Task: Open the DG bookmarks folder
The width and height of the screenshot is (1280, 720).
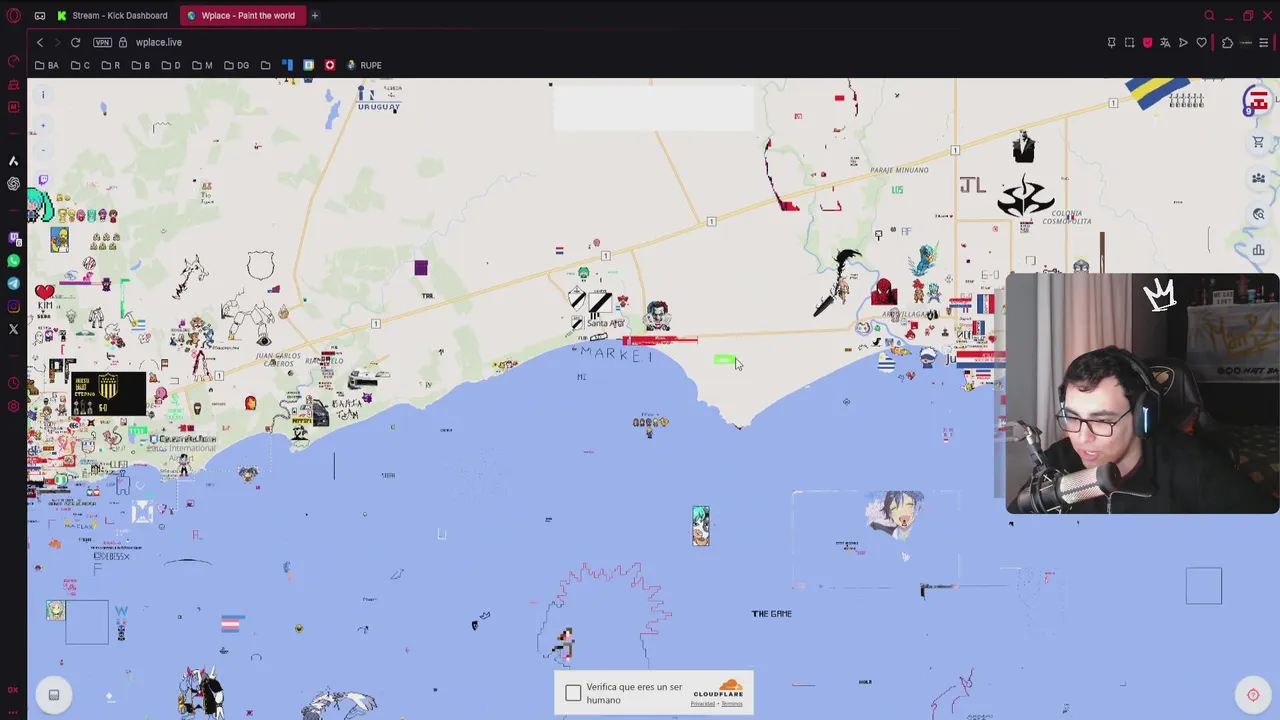Action: click(x=237, y=65)
